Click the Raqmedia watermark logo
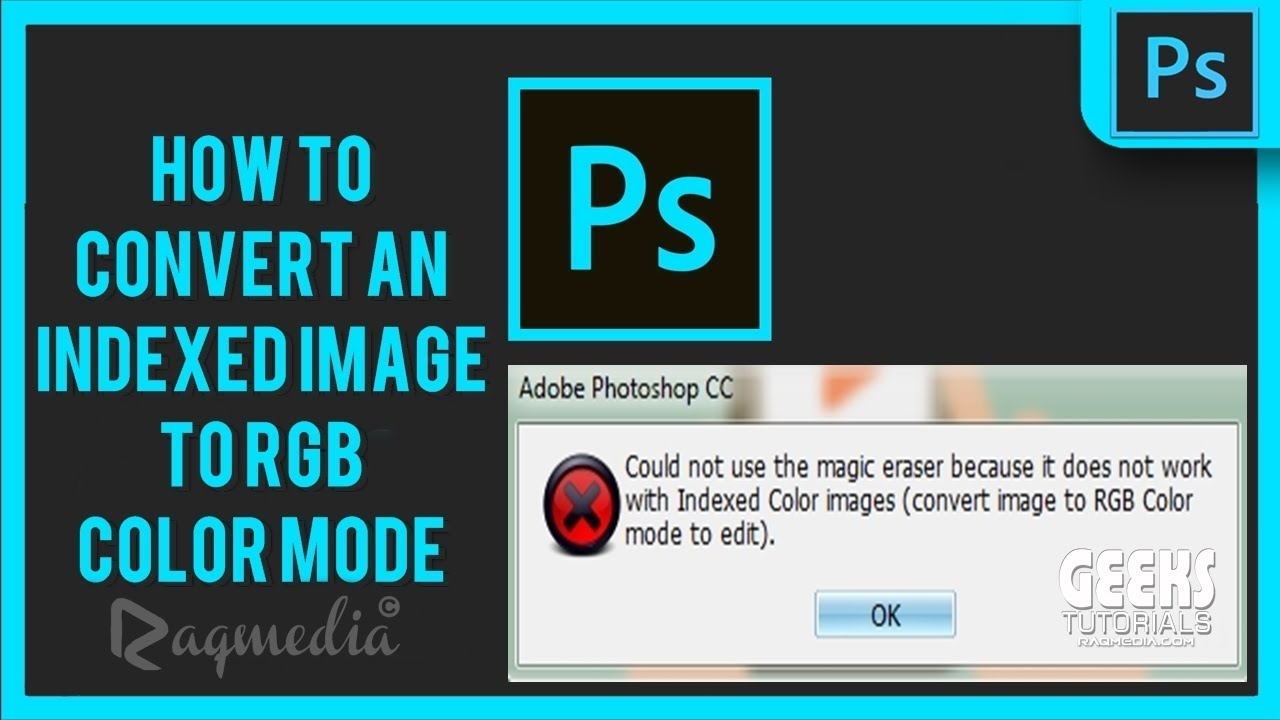 257,636
